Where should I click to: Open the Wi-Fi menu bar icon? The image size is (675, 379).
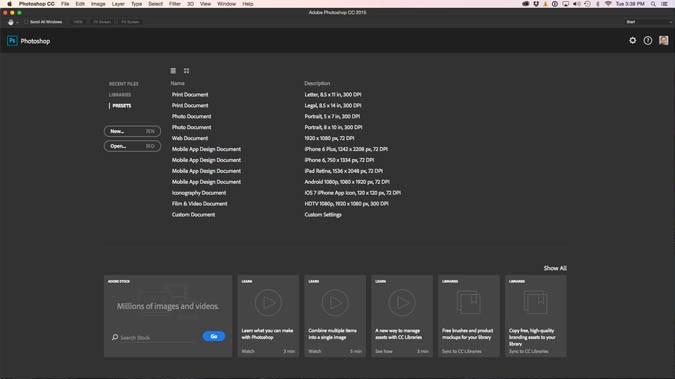click(x=608, y=4)
